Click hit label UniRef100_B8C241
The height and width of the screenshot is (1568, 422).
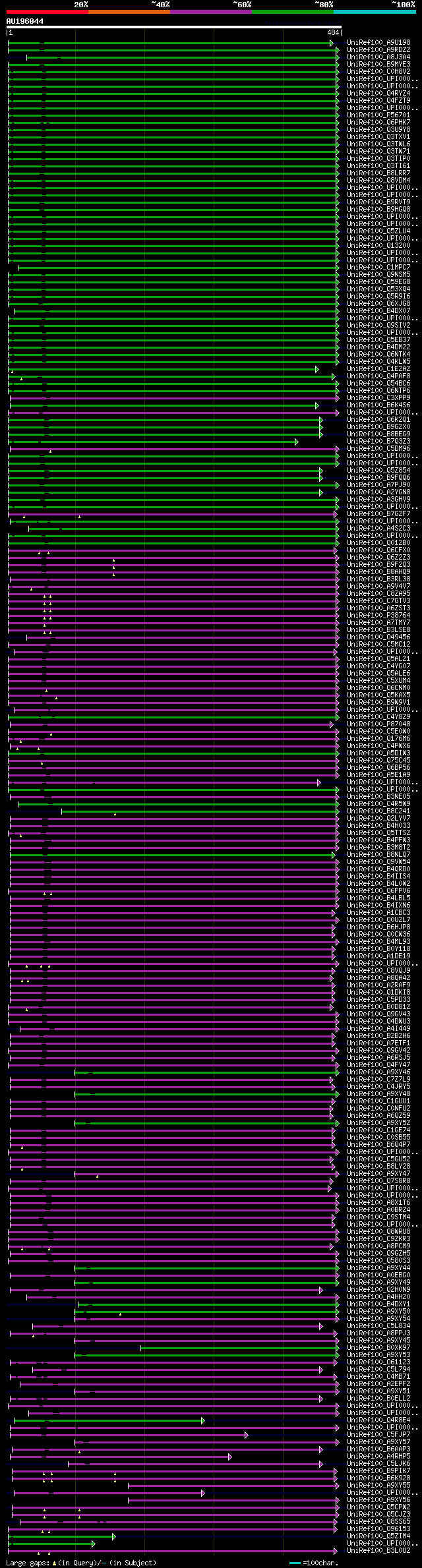coord(378,811)
